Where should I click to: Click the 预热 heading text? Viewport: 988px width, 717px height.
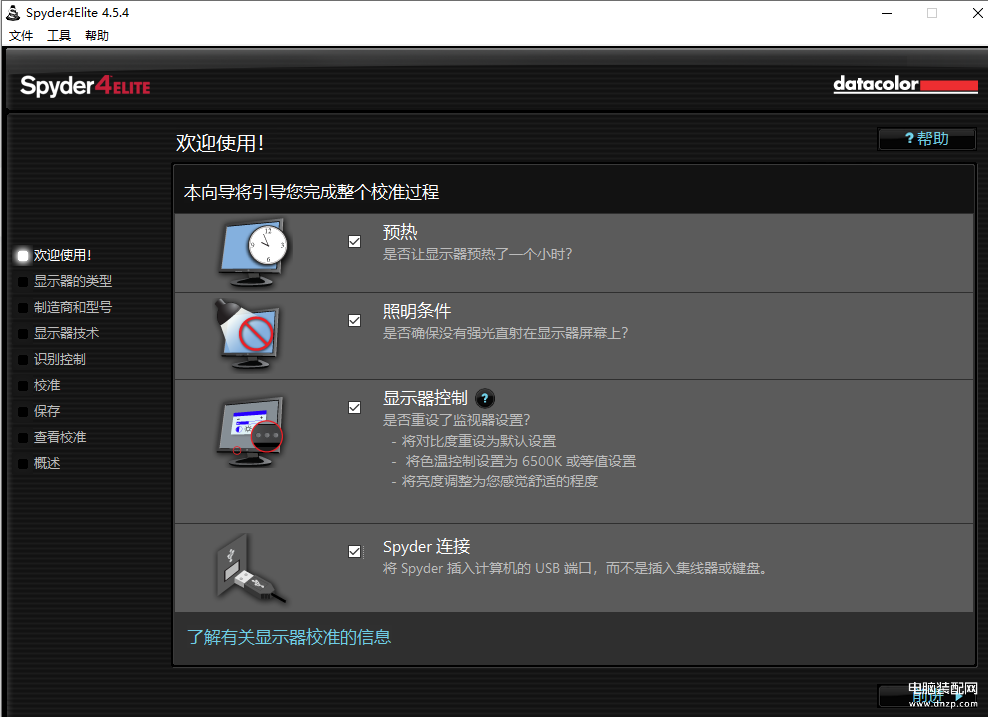(x=400, y=232)
